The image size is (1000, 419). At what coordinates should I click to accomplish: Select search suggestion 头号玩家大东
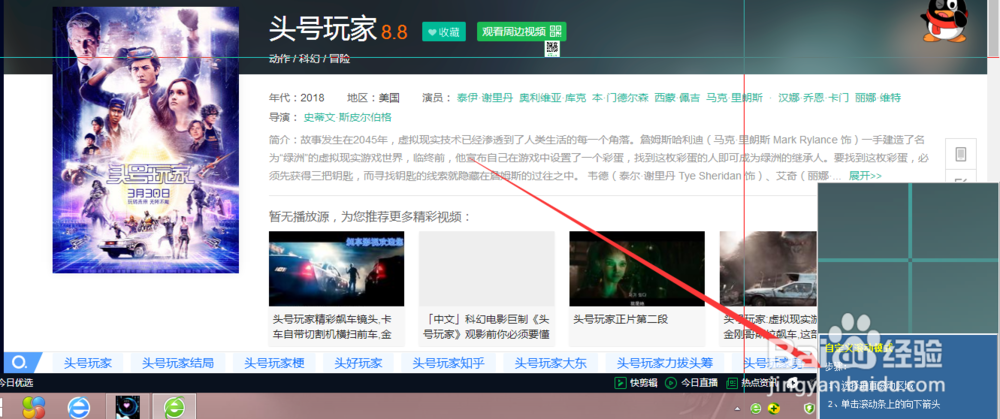tap(550, 364)
